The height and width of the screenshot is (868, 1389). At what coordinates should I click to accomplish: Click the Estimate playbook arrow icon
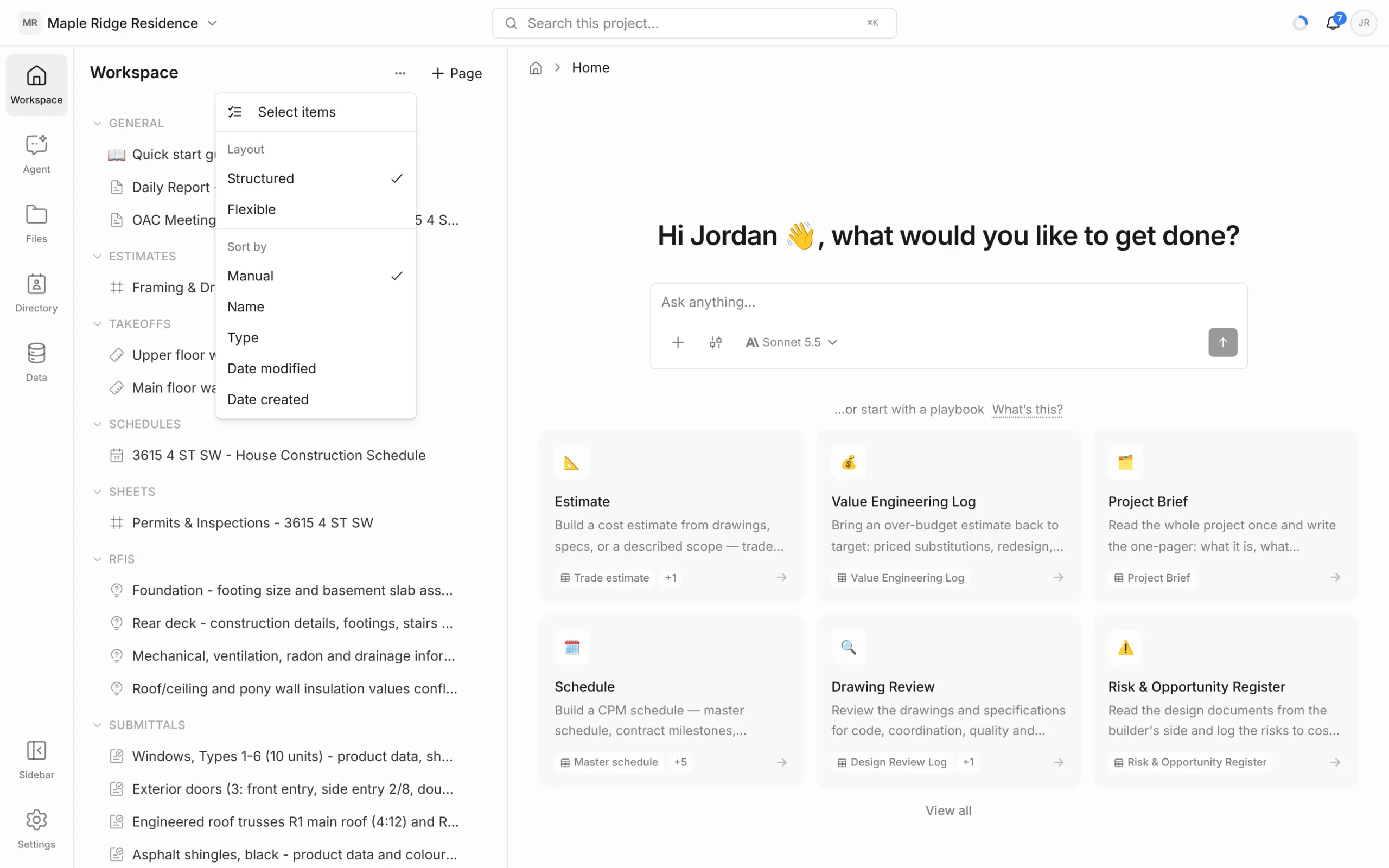(782, 577)
